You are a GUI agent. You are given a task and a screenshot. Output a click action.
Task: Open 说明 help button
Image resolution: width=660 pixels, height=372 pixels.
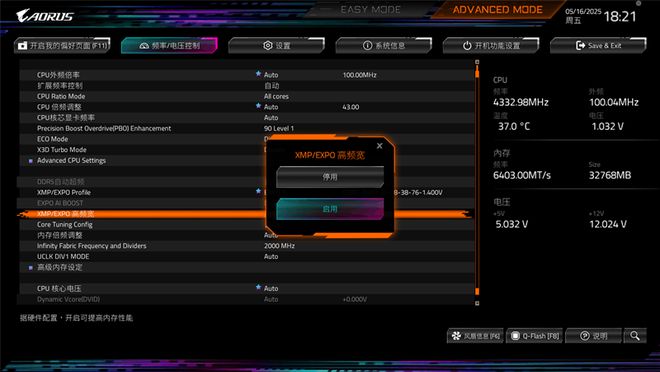coord(593,336)
